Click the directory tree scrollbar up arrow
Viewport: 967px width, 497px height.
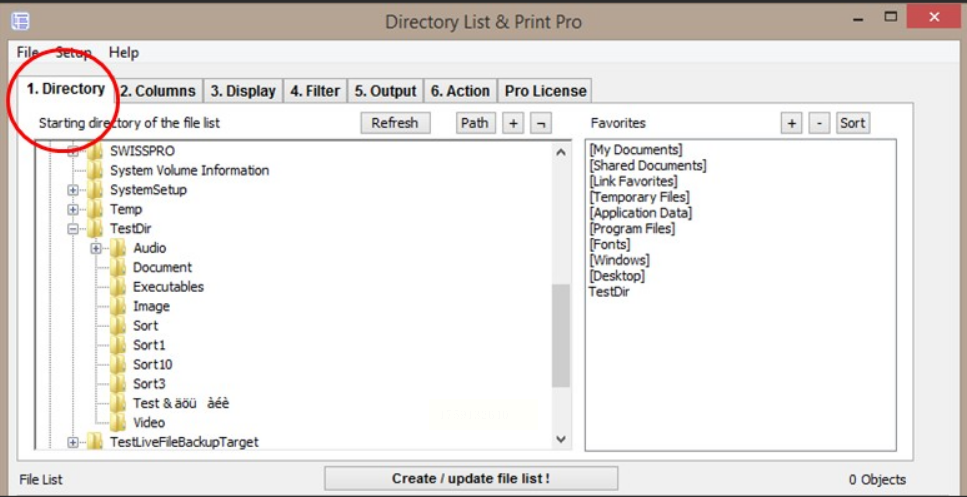561,152
